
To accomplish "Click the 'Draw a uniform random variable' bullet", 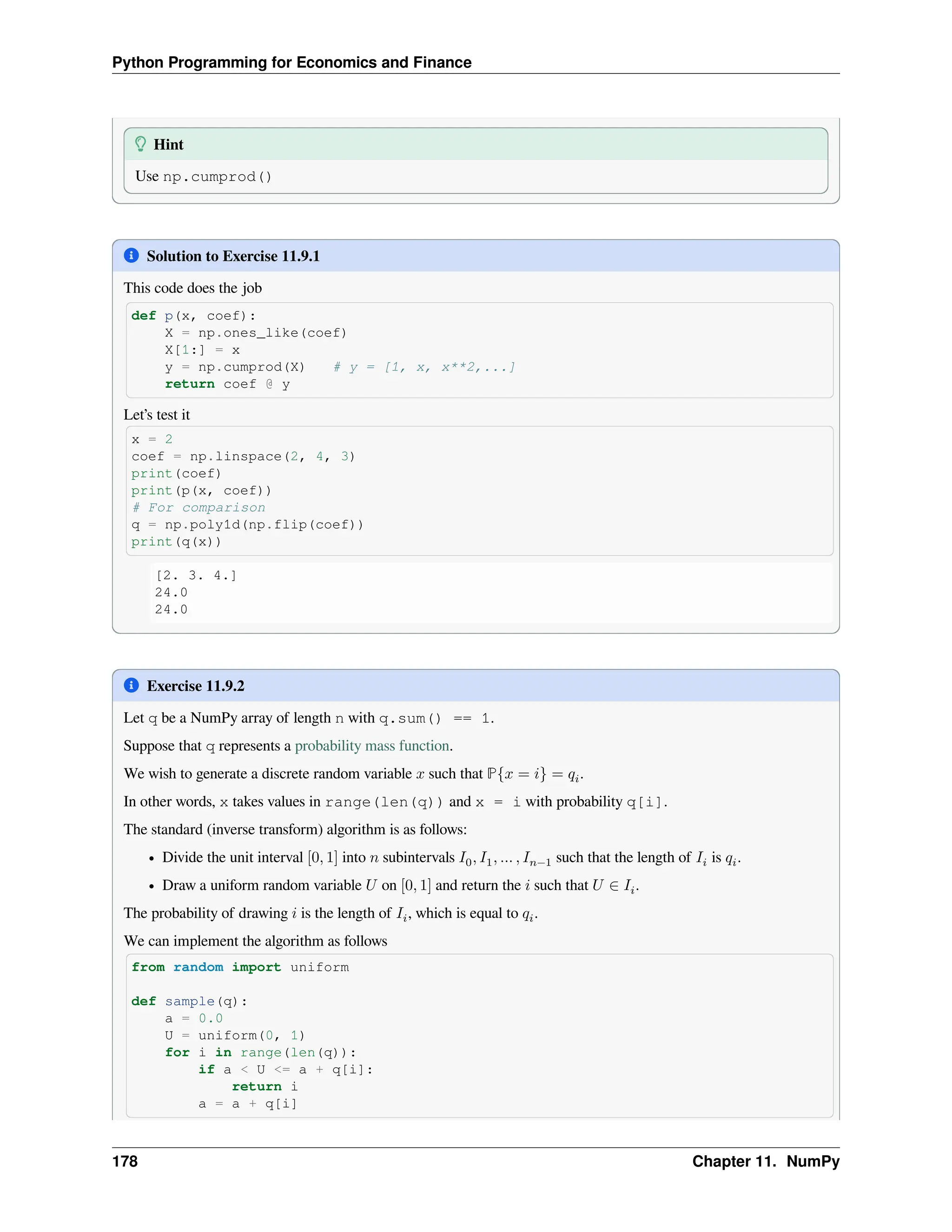I will 400,886.
